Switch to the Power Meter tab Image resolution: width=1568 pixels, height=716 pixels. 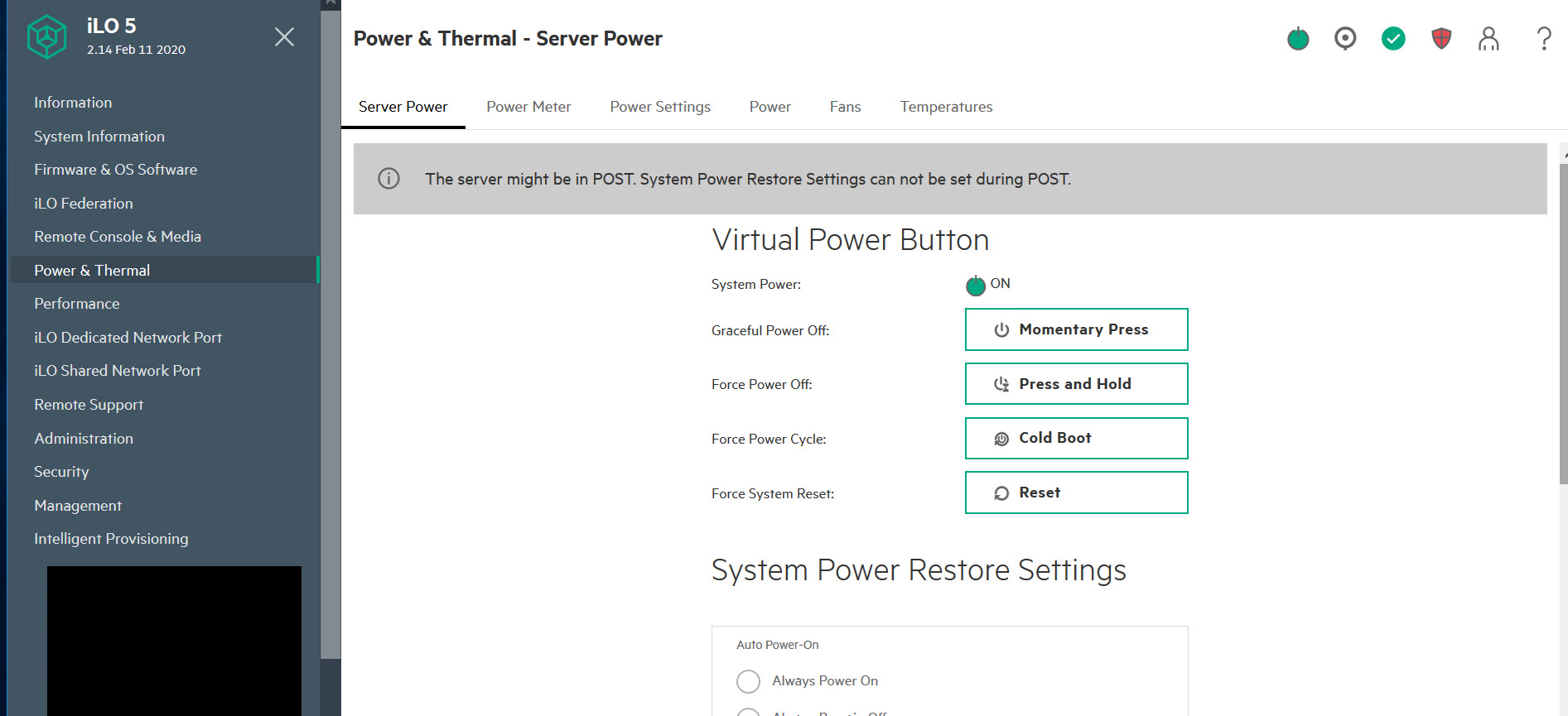[x=528, y=107]
